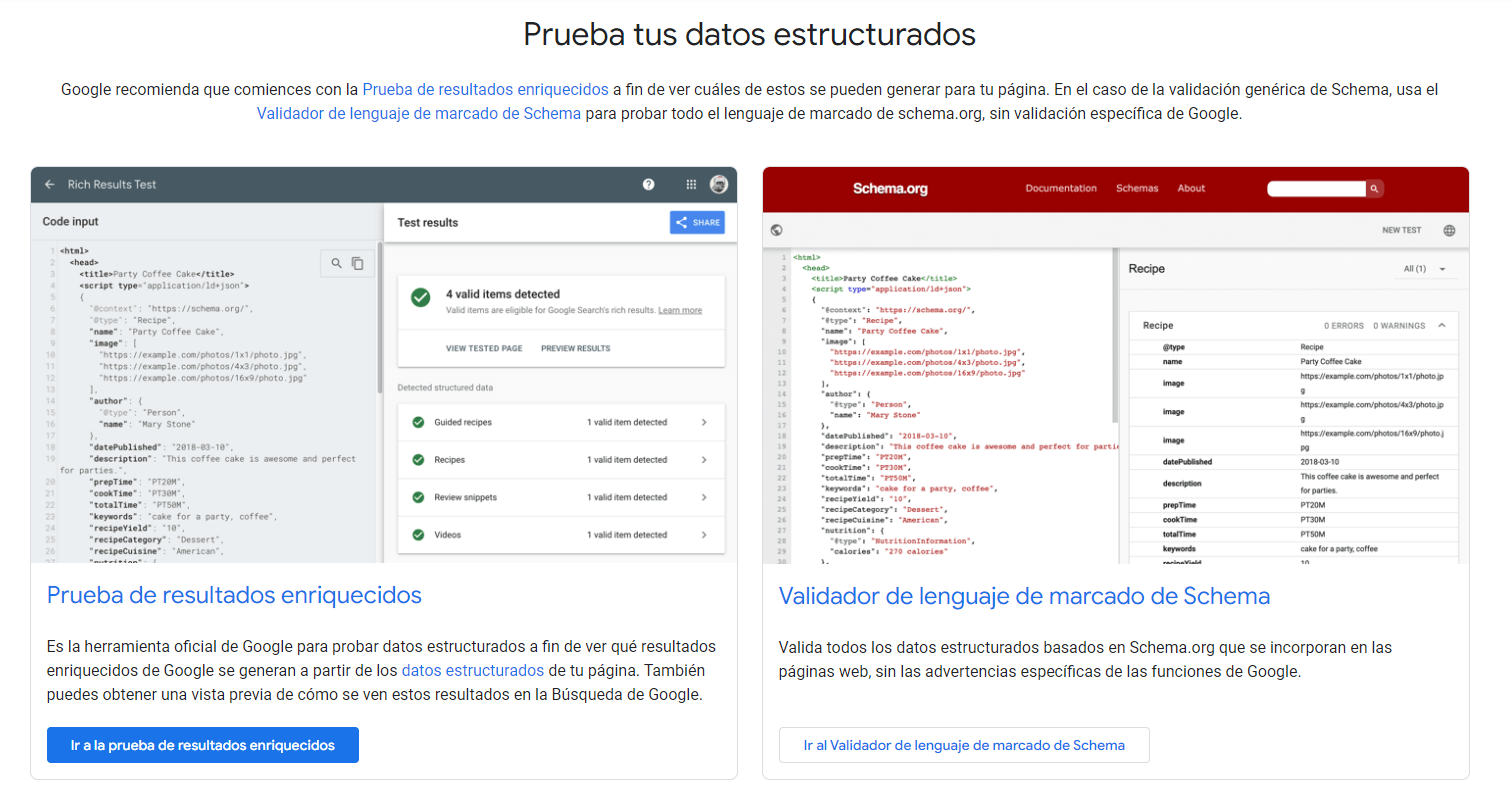Click the Schema.org logo

[889, 188]
